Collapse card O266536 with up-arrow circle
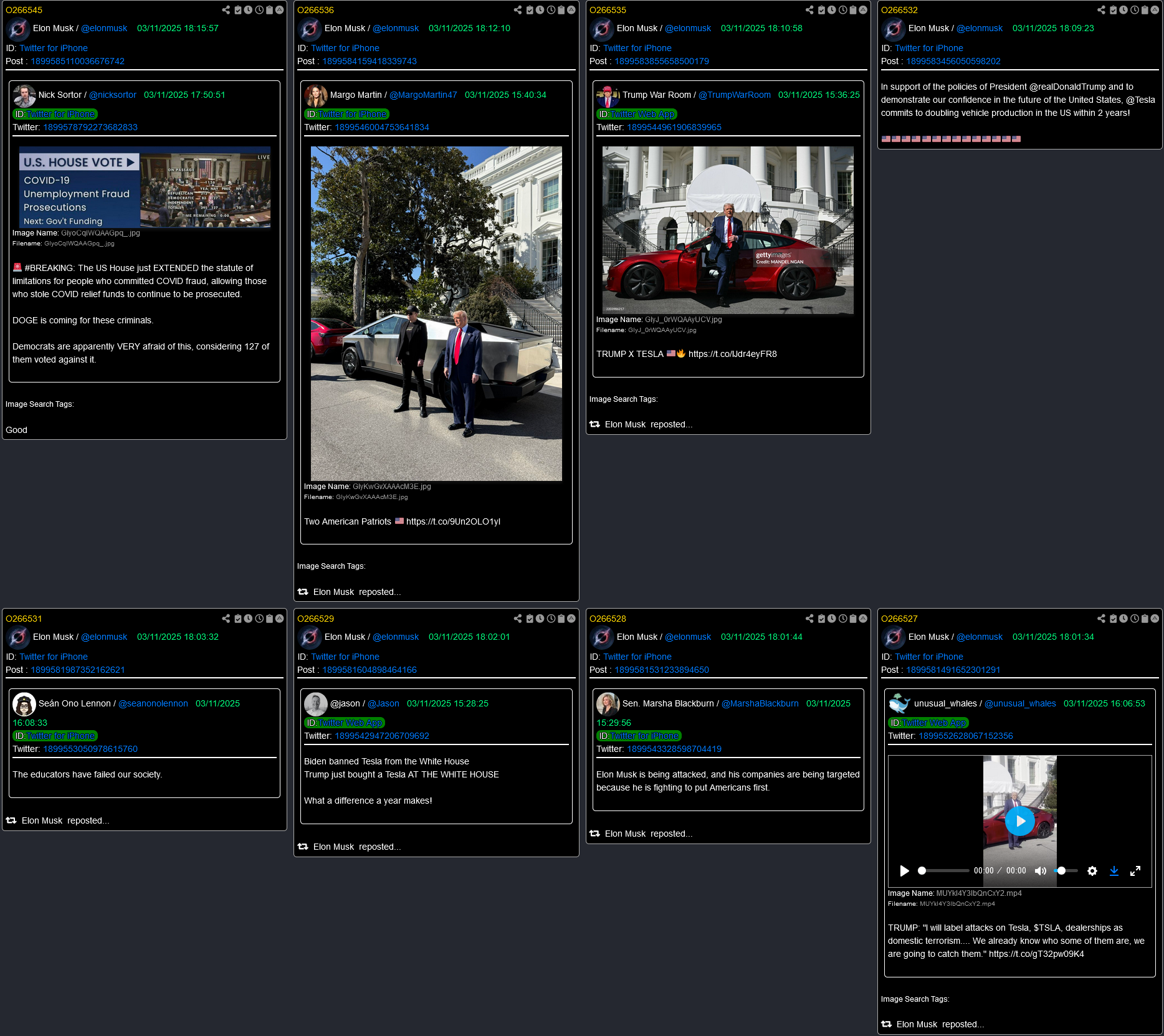 coord(571,10)
